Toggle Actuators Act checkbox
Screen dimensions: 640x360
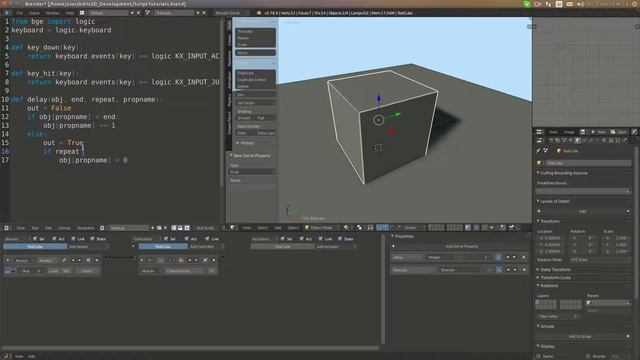click(x=302, y=238)
